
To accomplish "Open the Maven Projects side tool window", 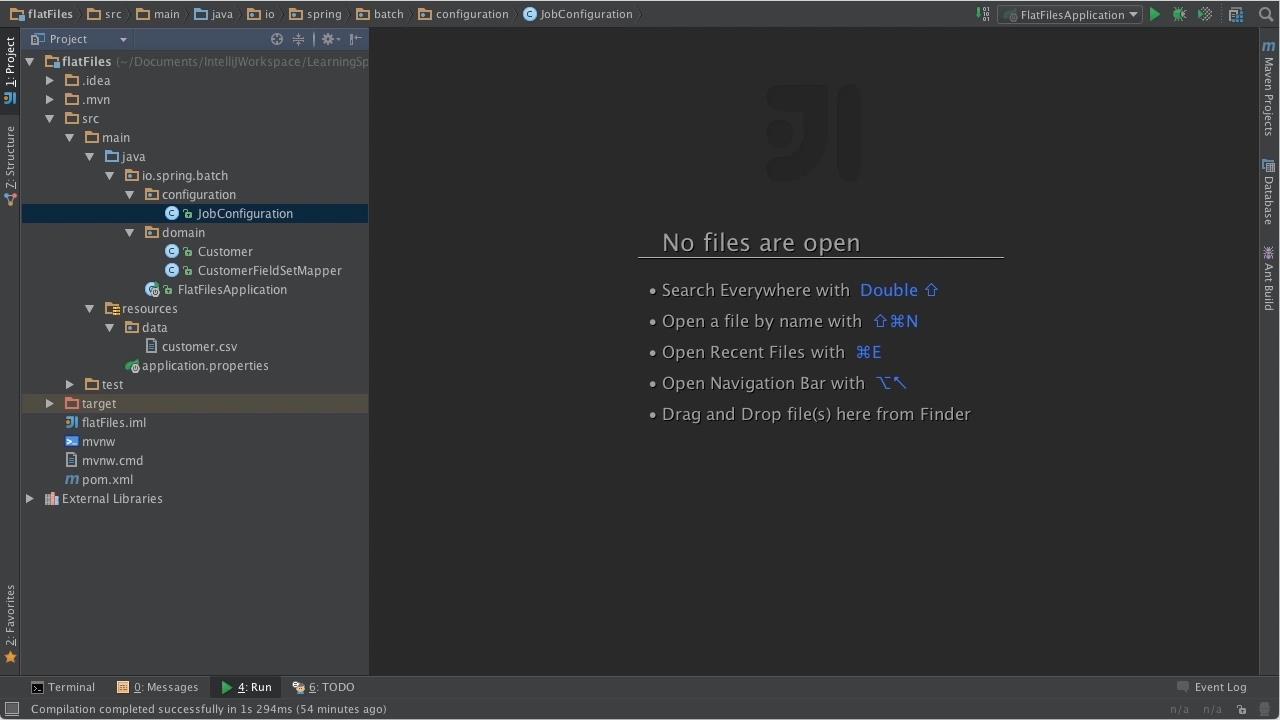I will [x=1268, y=89].
